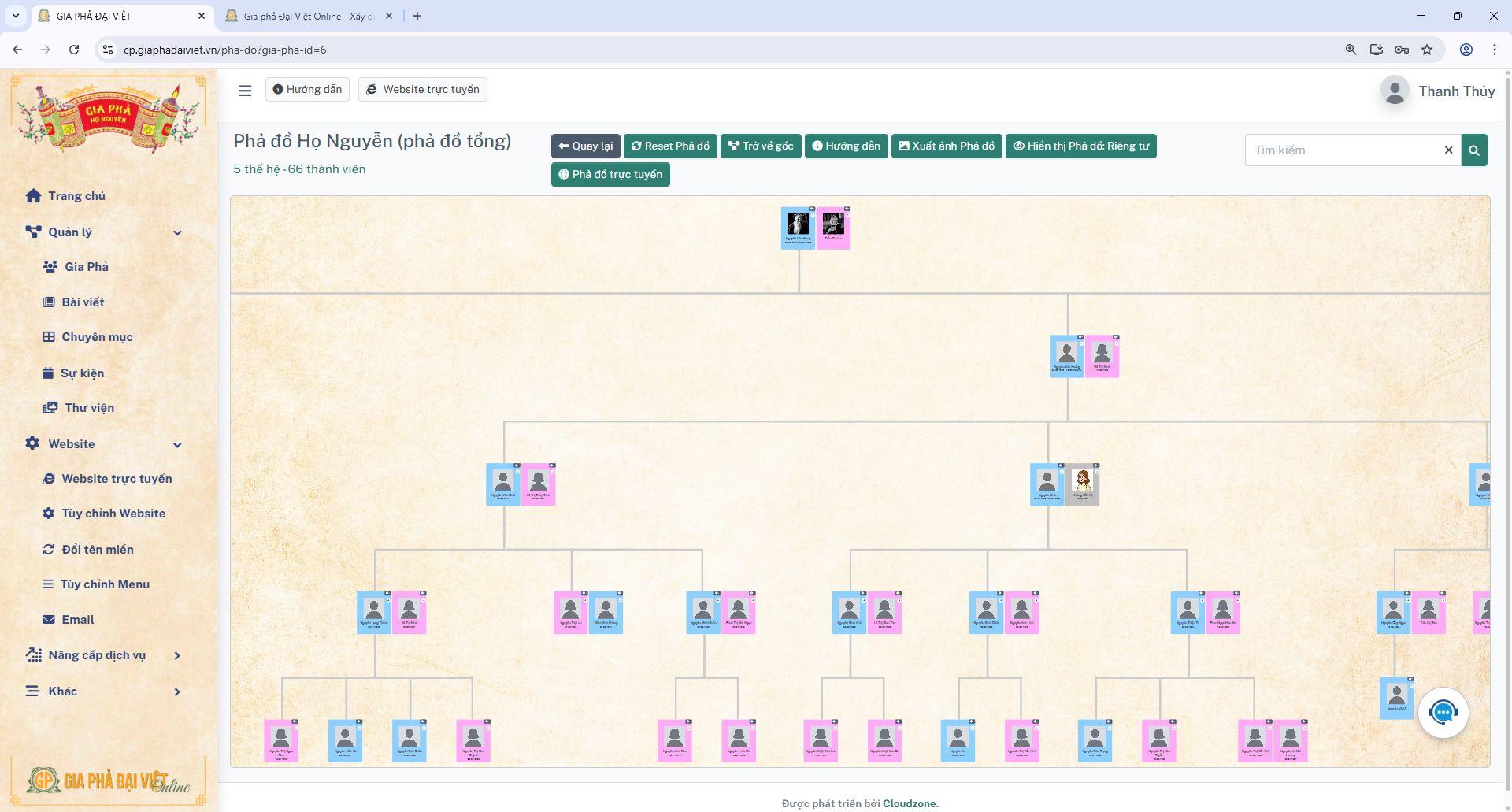Click the Thanh Thủy user avatar
This screenshot has height=812, width=1512.
(x=1395, y=91)
